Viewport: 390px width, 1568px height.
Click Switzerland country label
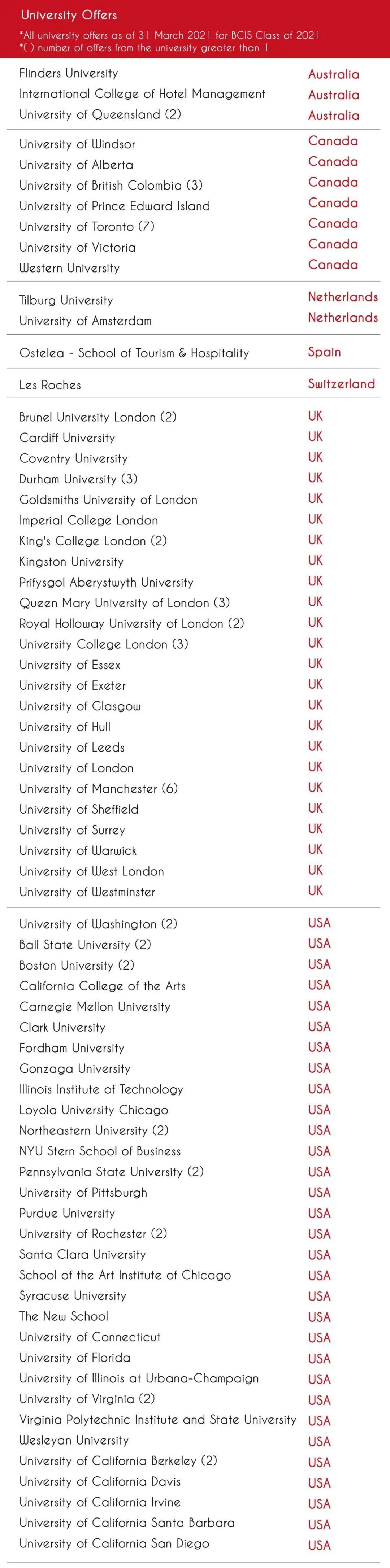tap(341, 383)
